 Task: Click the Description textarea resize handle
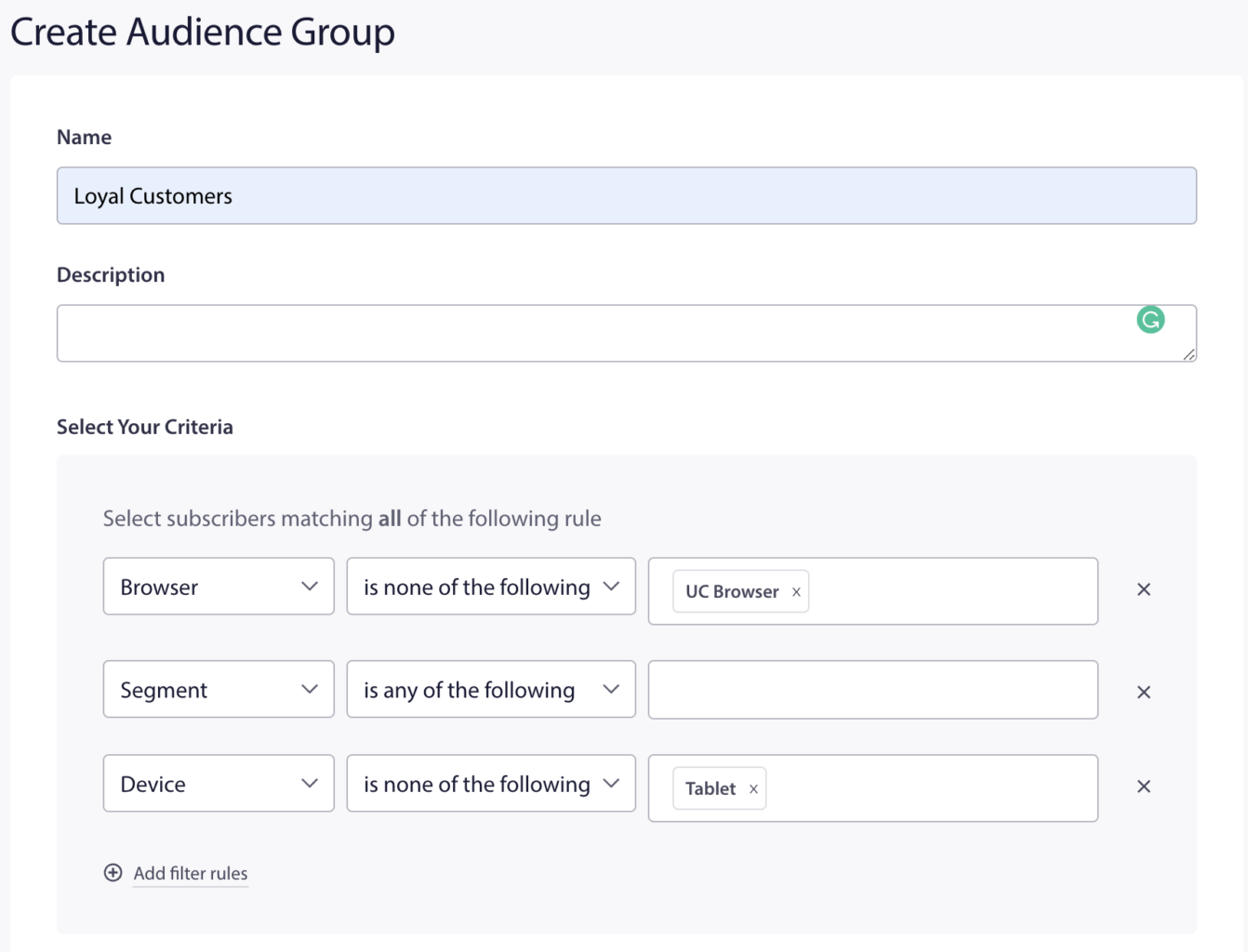(1188, 354)
